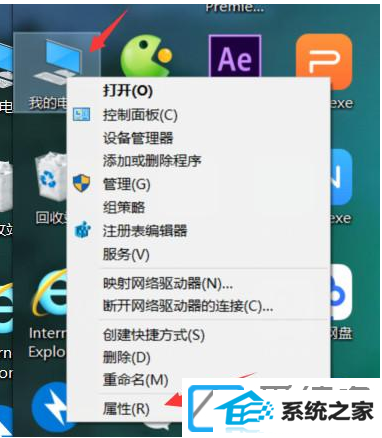382x438 pixels.
Task: Select the Recycle Bin 回收站 icon
Action: point(51,177)
